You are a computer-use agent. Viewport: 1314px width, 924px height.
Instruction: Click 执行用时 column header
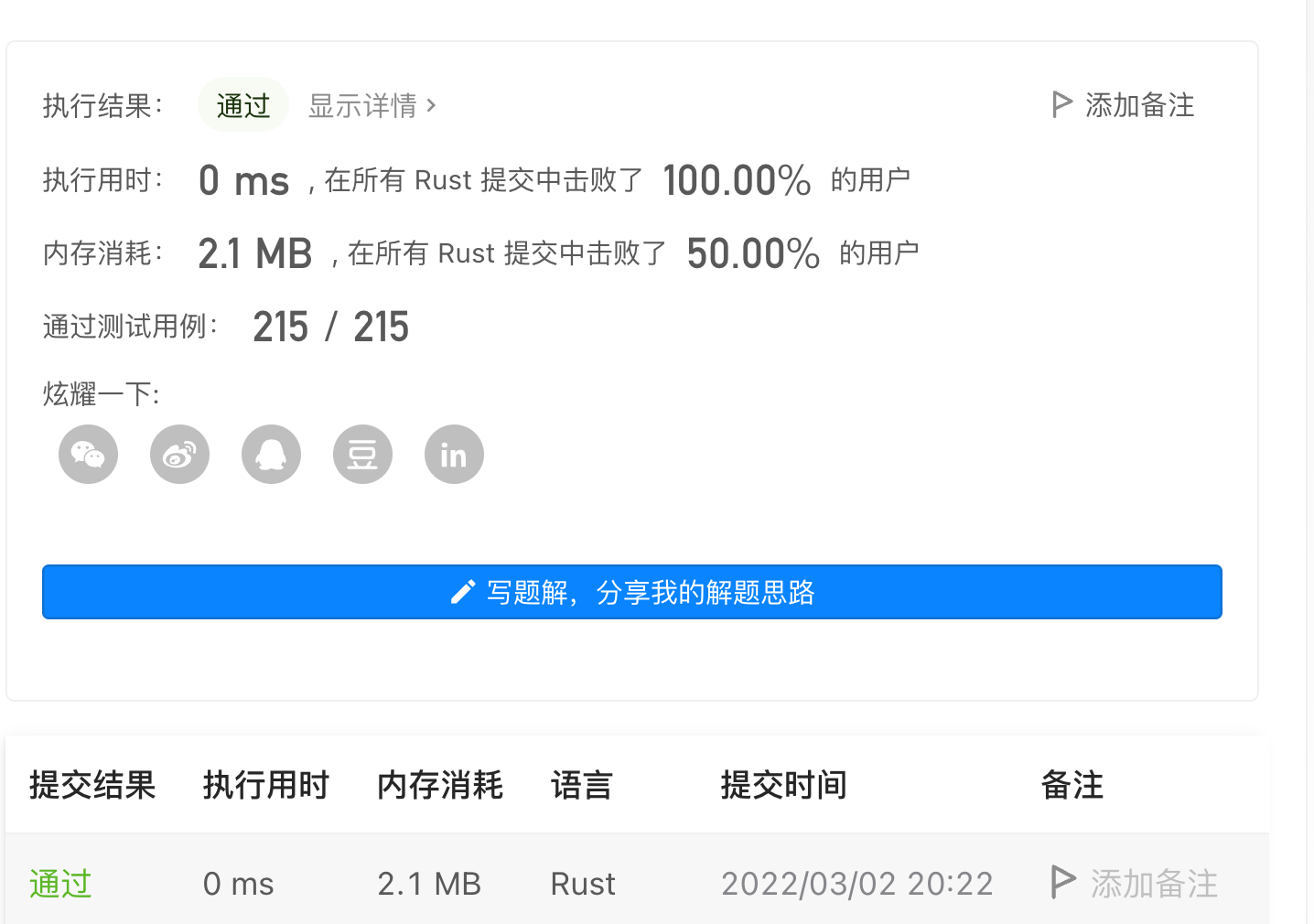coord(266,785)
